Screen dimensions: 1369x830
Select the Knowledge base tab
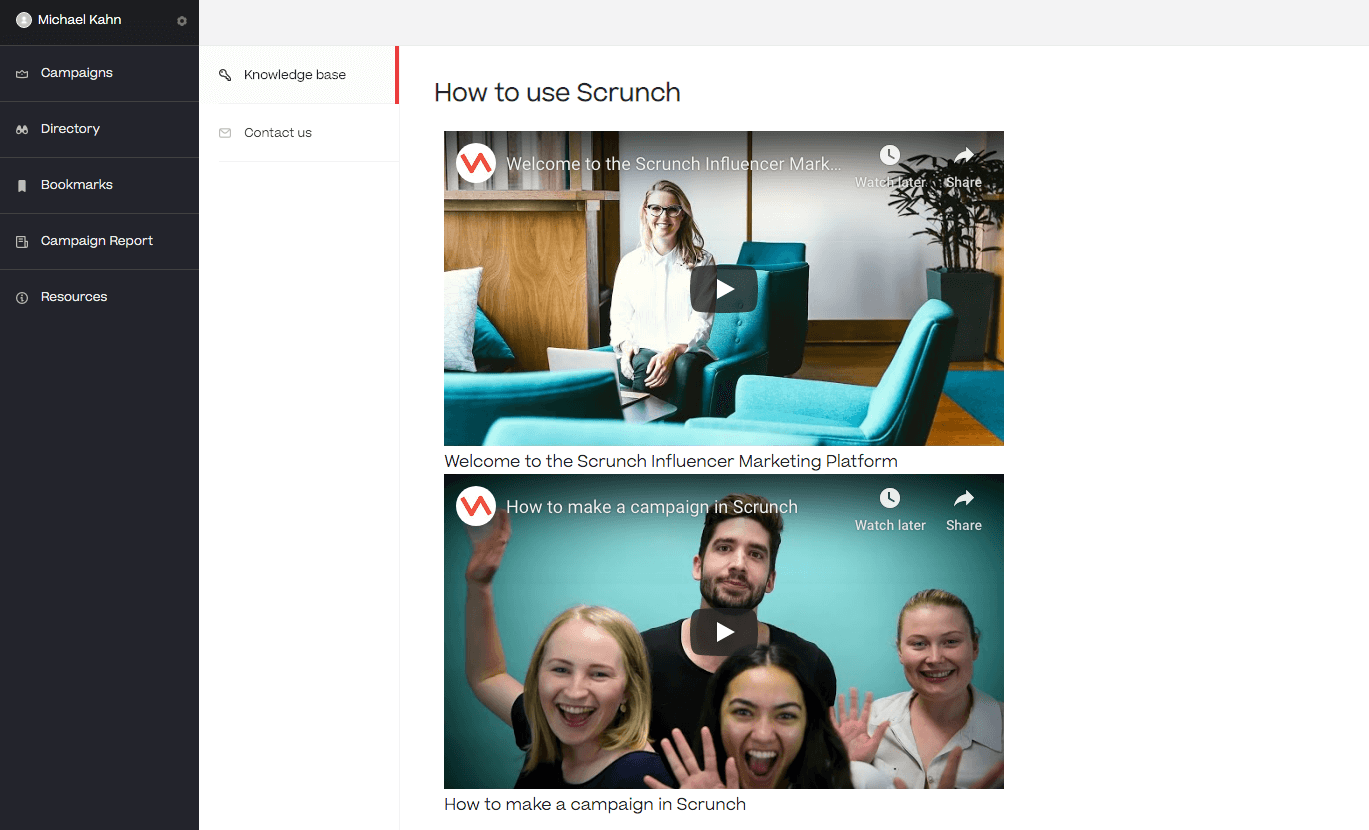click(x=299, y=75)
